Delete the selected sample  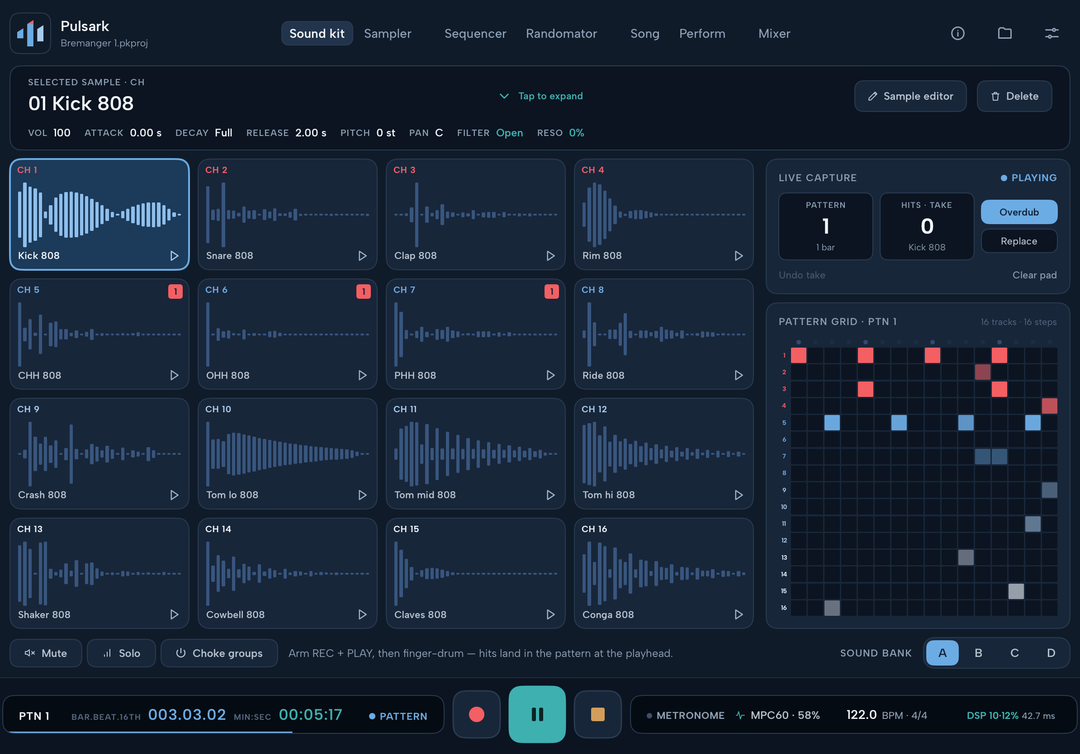coord(1014,96)
